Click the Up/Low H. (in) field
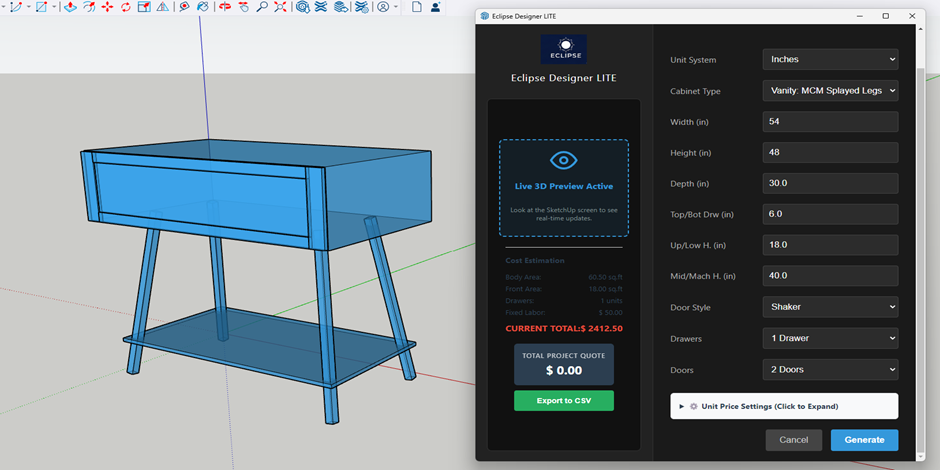The height and width of the screenshot is (470, 940). [x=830, y=245]
